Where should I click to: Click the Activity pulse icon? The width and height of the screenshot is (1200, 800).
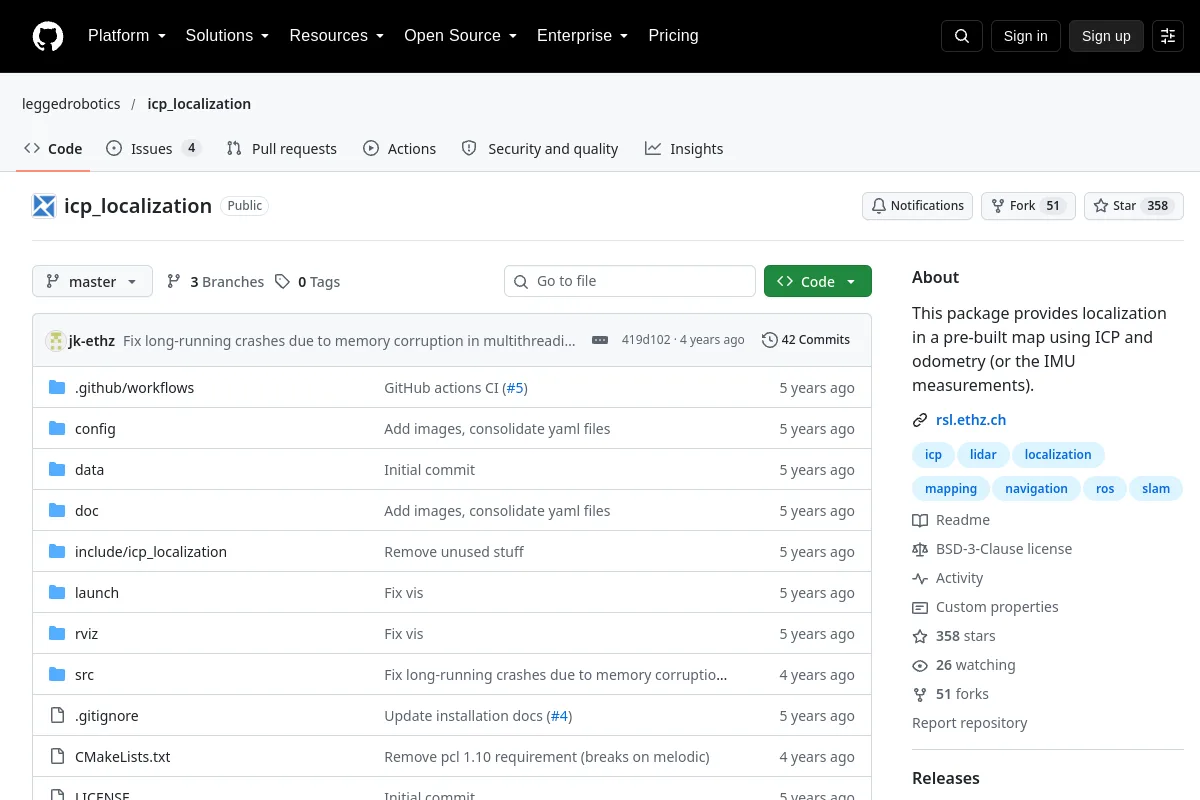[x=920, y=578]
